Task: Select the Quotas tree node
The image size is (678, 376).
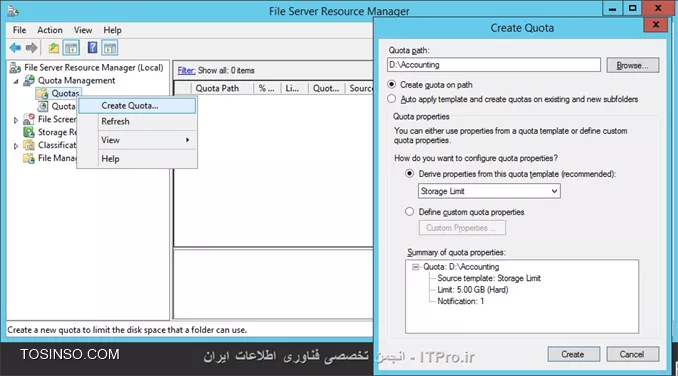Action: [x=65, y=93]
